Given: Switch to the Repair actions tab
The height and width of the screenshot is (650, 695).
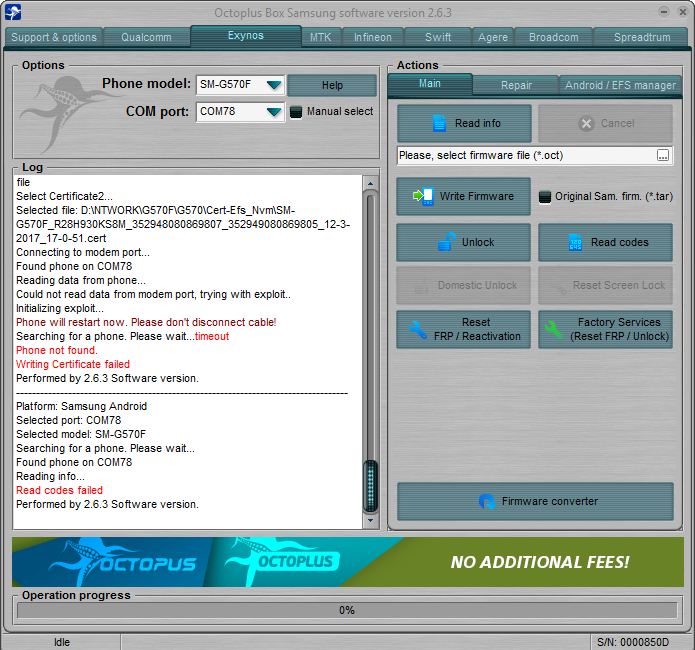Looking at the screenshot, I should point(516,85).
